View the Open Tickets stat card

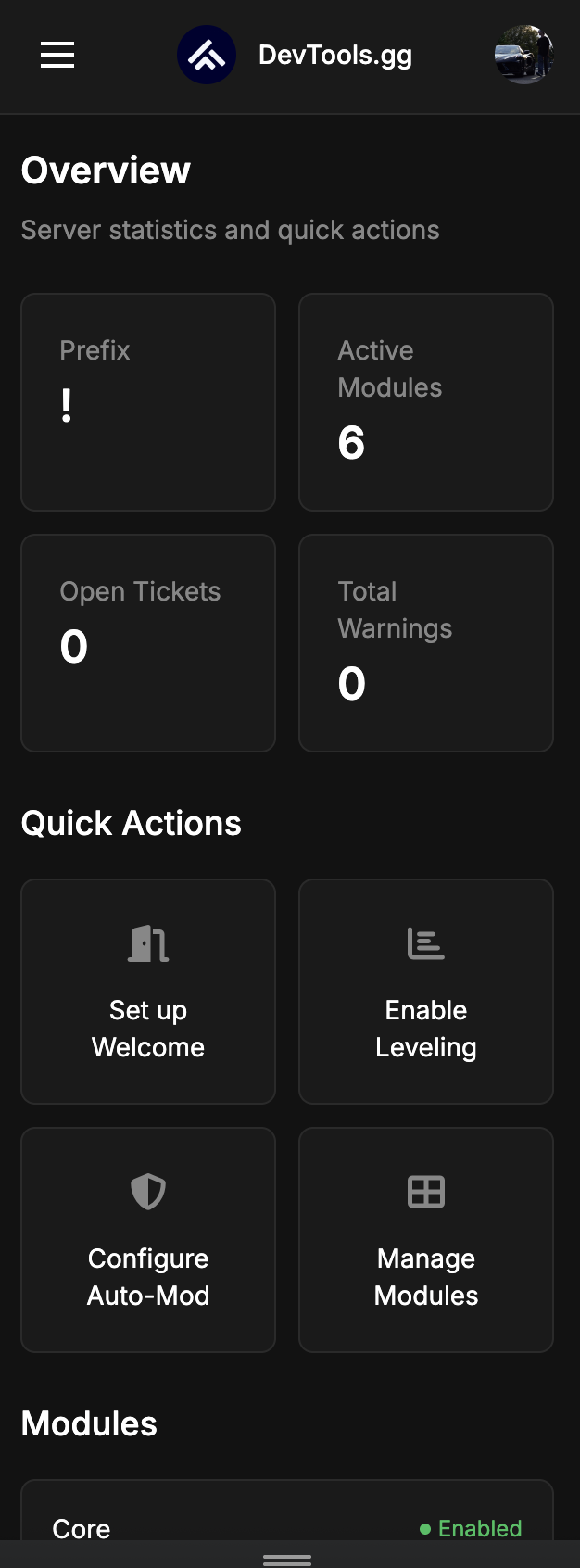click(148, 643)
